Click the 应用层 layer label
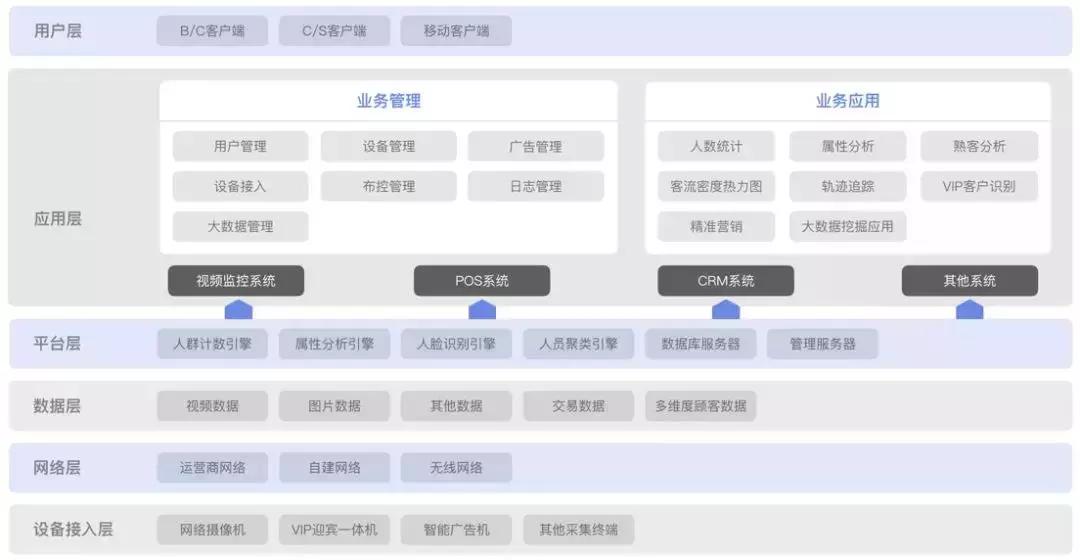Screen dimensions: 1080x560 click(x=57, y=219)
